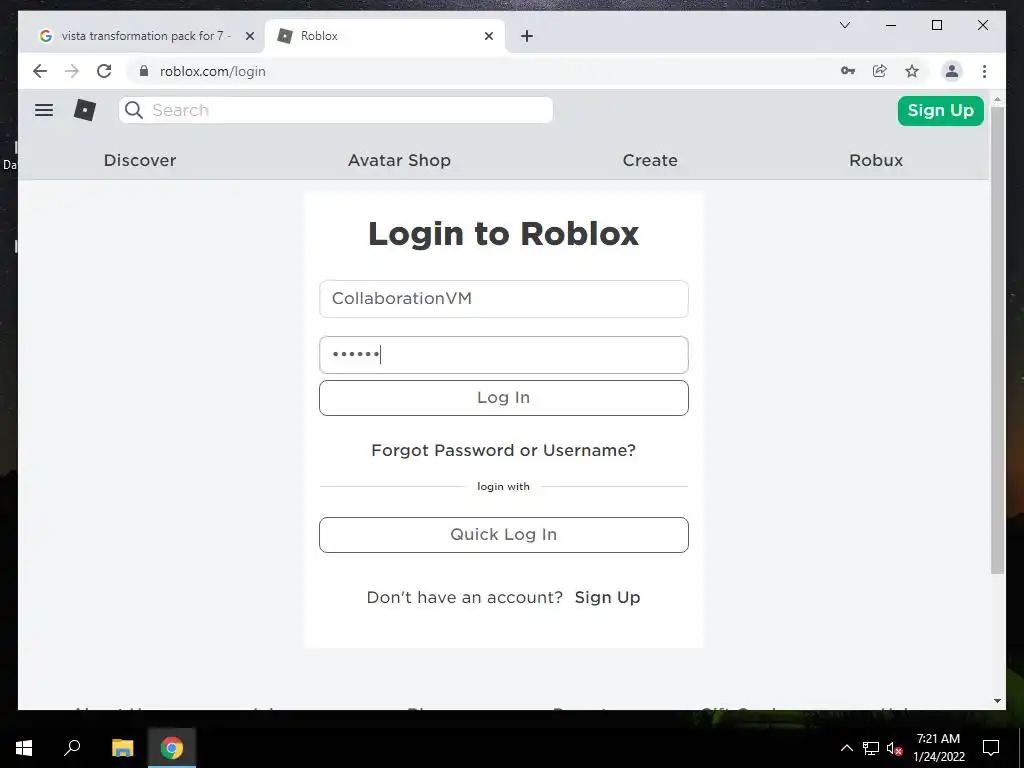Open the tab search chevron in title bar
This screenshot has height=768, width=1024.
click(x=844, y=25)
